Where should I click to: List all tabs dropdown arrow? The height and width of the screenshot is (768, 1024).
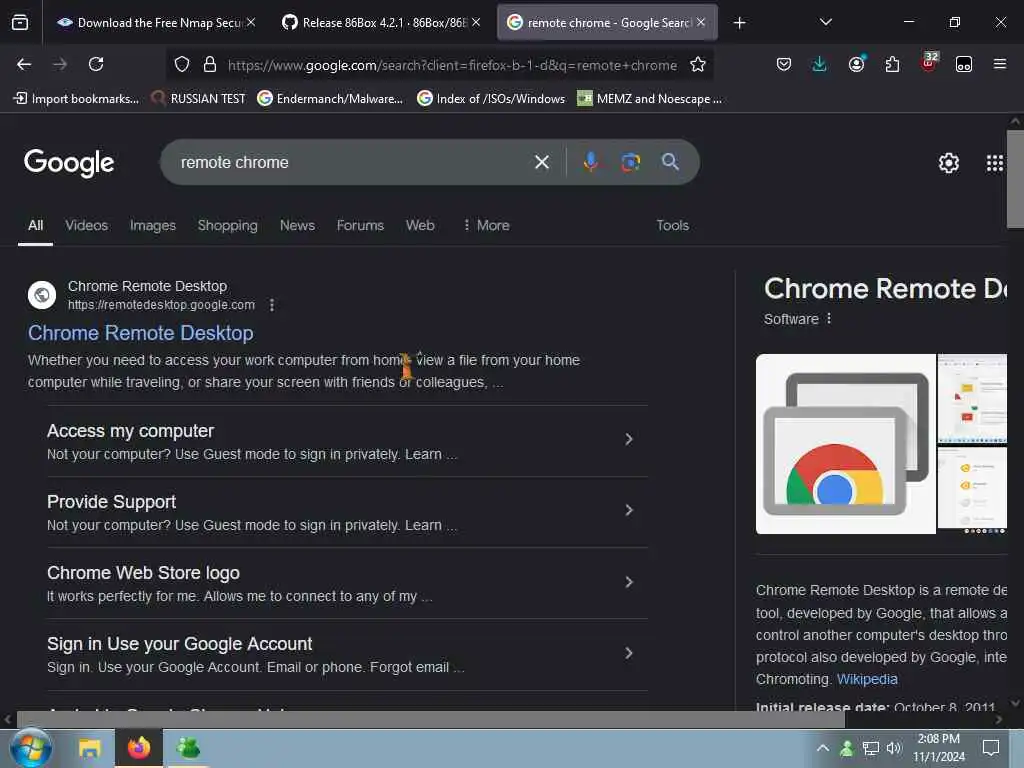pos(825,22)
